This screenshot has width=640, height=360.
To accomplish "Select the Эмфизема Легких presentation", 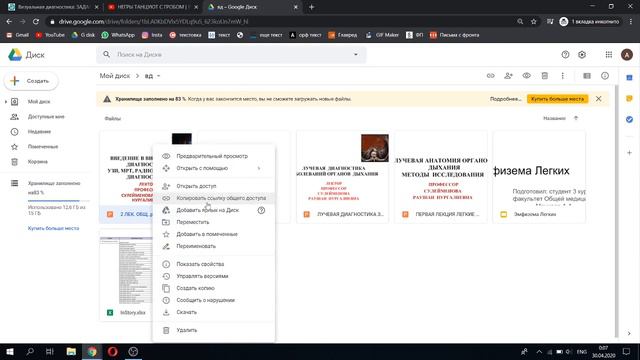I will click(x=539, y=177).
